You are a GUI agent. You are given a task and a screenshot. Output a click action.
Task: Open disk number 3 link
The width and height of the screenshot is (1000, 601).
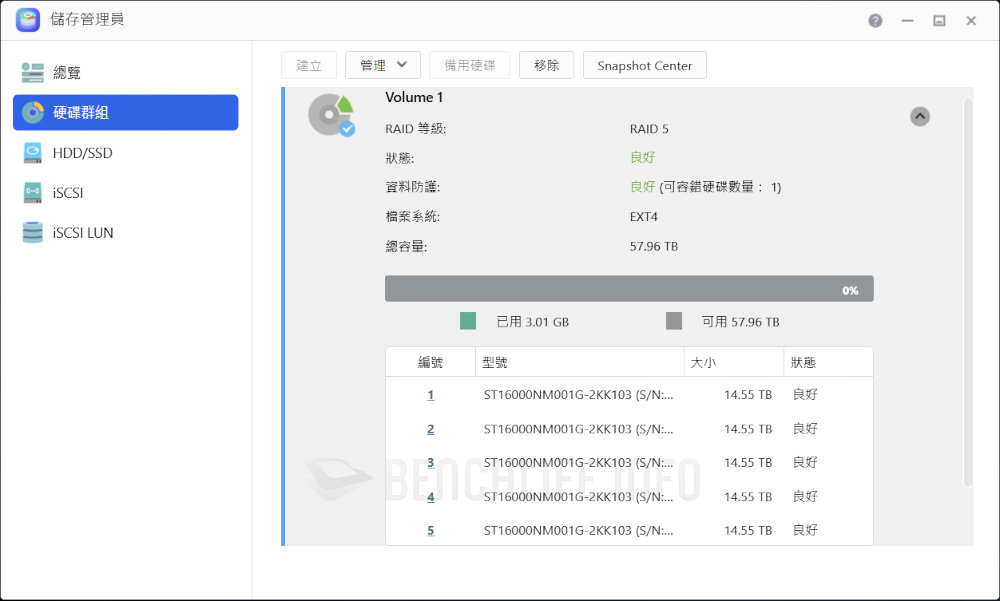(430, 463)
